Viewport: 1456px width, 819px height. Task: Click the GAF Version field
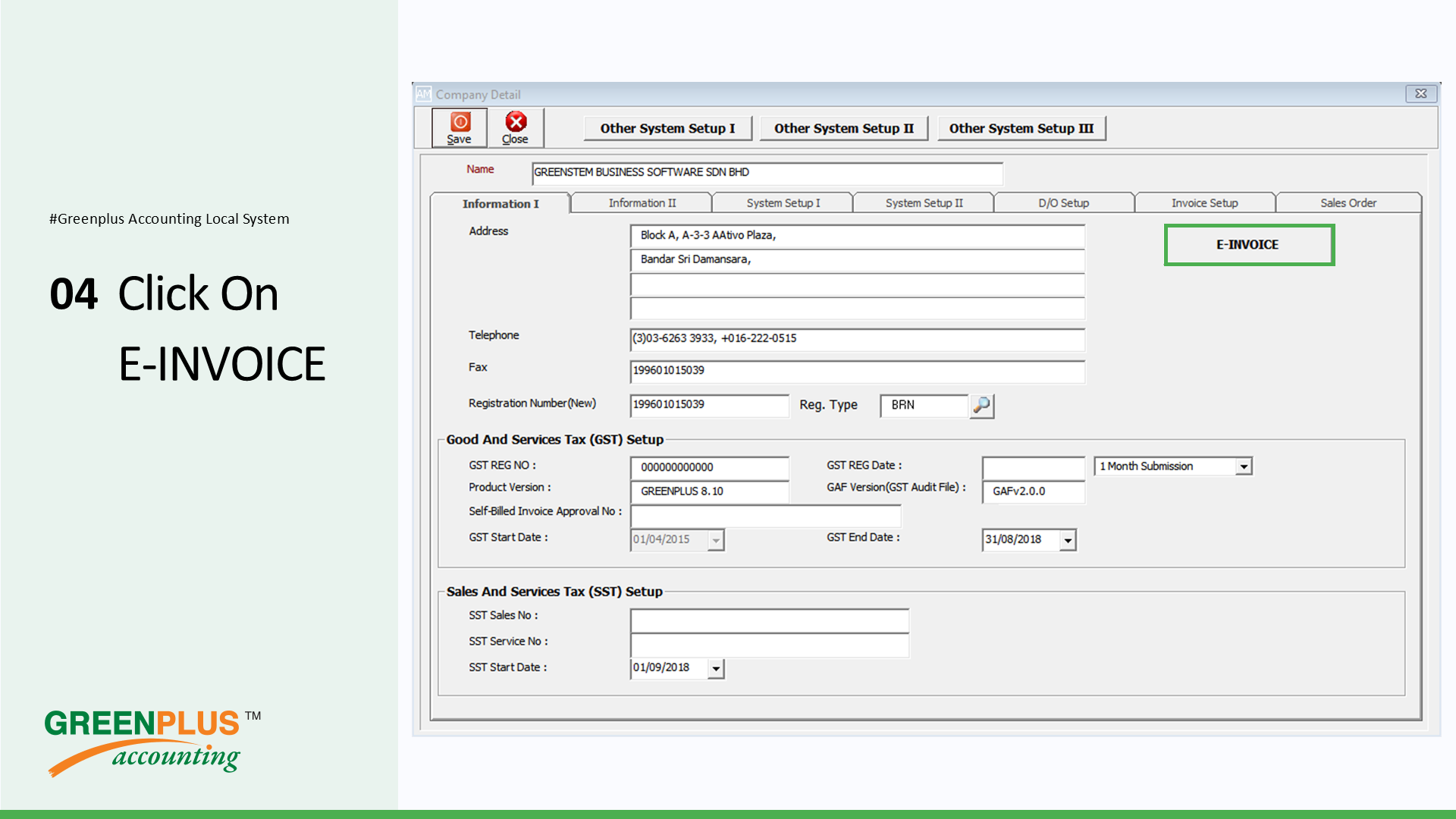(1034, 491)
